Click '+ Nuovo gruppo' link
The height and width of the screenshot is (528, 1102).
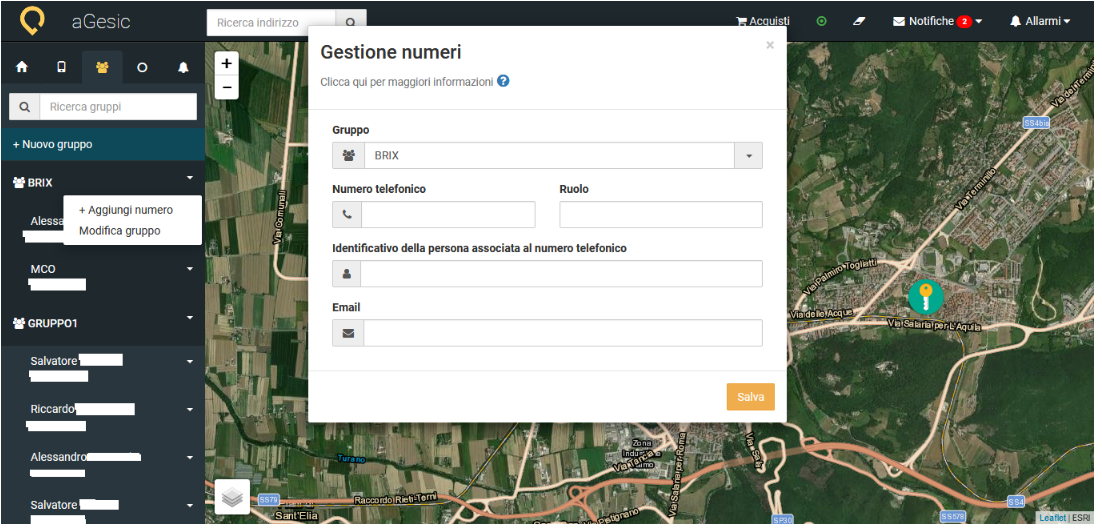pos(52,145)
